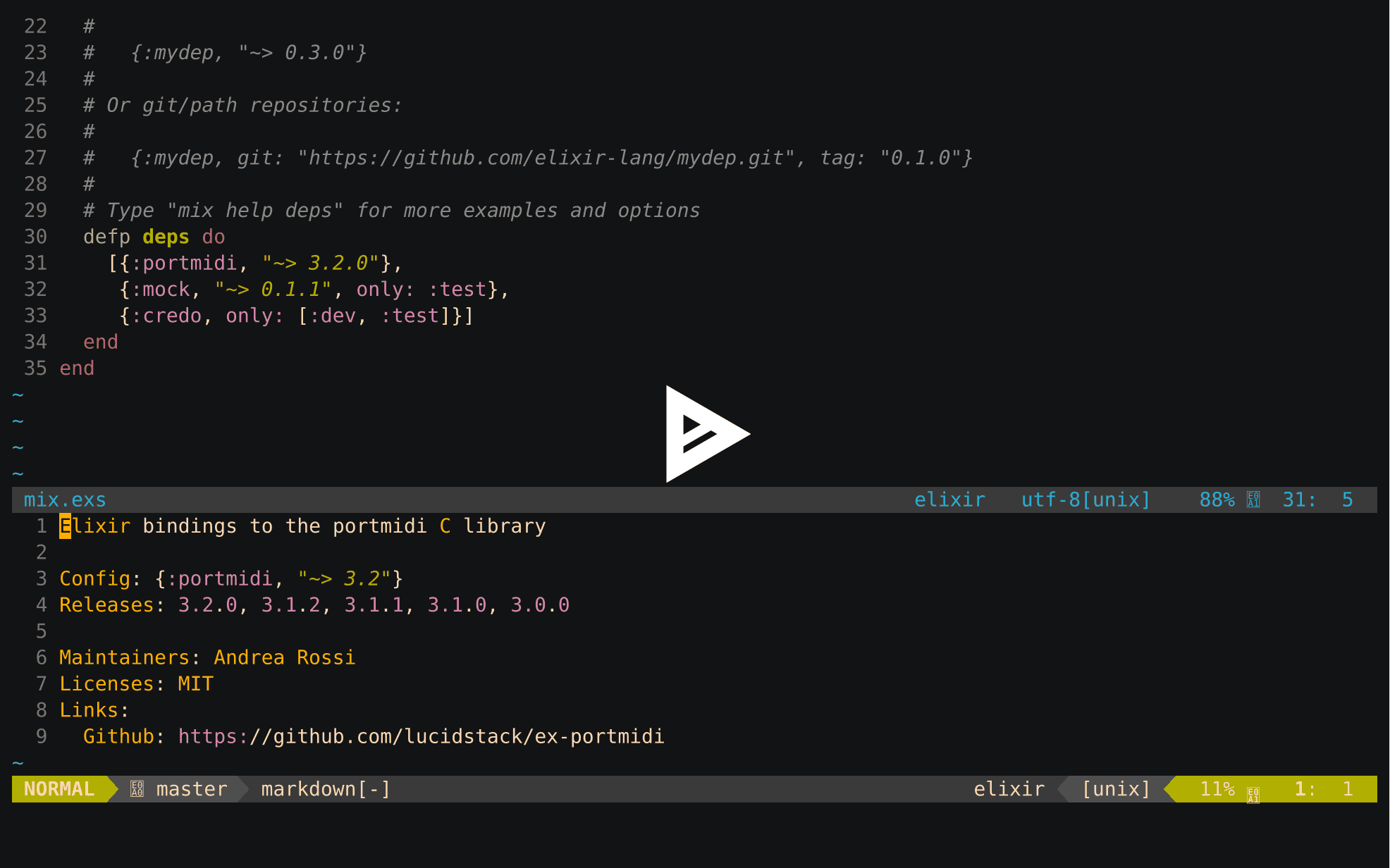Image resolution: width=1390 pixels, height=868 pixels.
Task: Click the NORMAL mode indicator
Action: (59, 789)
